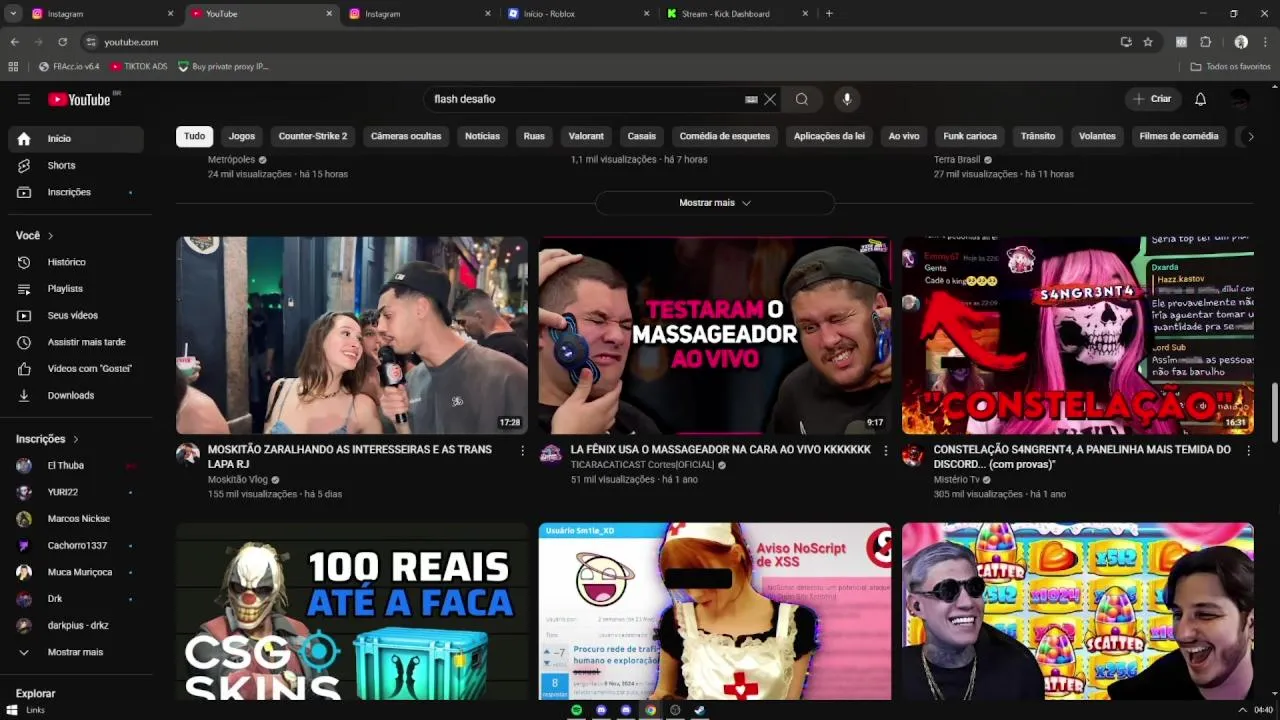The image size is (1280, 720).
Task: Expand Mostrar mais in subscriptions list
Action: point(76,652)
